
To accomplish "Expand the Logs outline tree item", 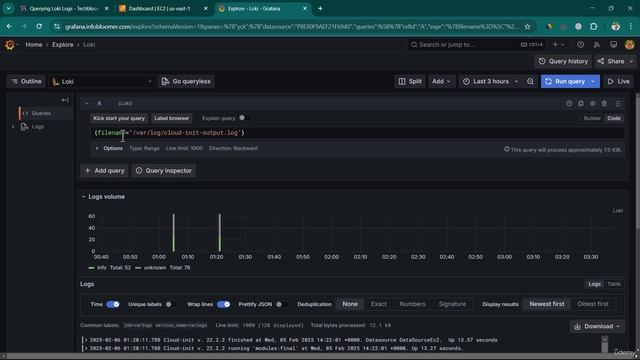I will tap(13, 127).
